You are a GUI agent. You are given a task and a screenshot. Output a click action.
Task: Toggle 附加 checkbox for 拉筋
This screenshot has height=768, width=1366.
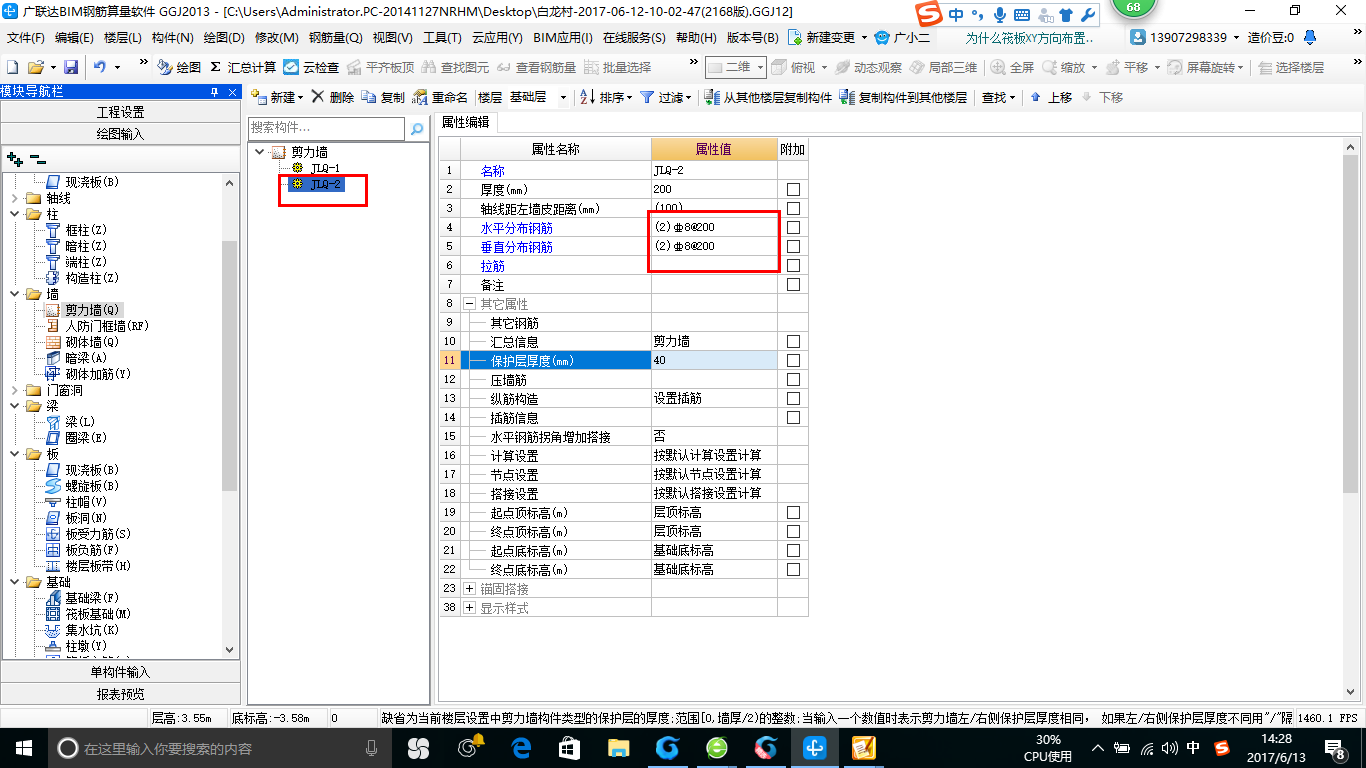coord(793,266)
